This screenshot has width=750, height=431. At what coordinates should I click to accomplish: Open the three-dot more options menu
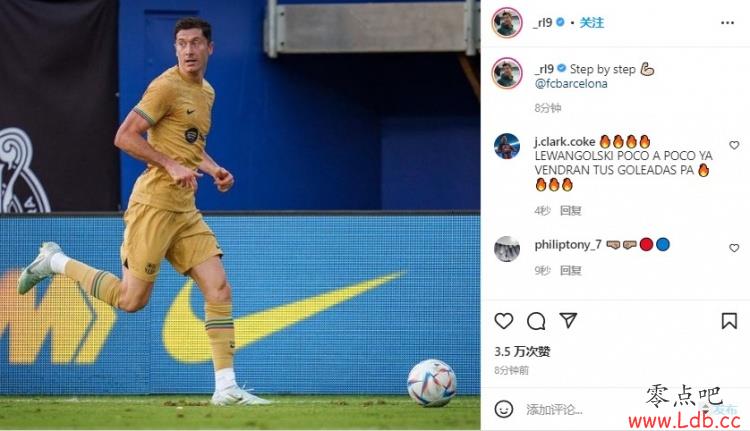727,22
